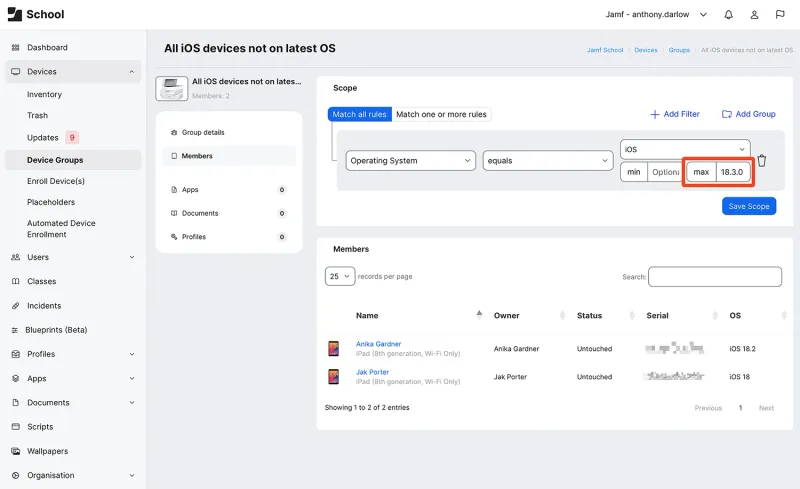Open Updates in the sidebar
The height and width of the screenshot is (489, 800).
[43, 138]
